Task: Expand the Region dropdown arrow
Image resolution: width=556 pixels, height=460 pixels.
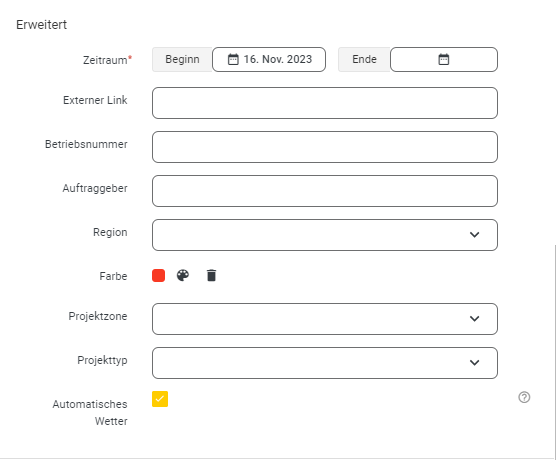Action: point(474,235)
